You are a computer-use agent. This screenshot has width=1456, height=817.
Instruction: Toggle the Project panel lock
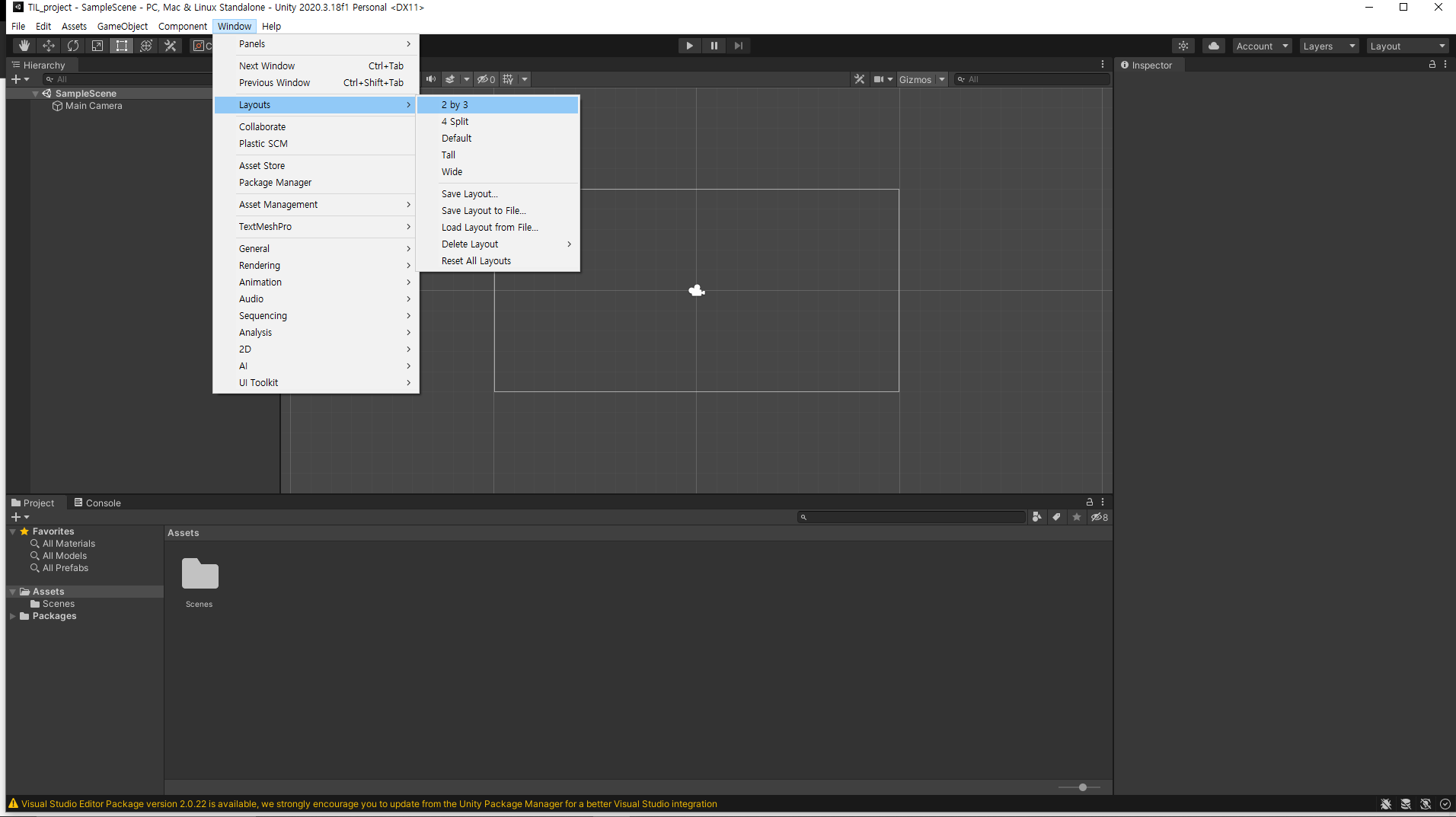coord(1090,503)
